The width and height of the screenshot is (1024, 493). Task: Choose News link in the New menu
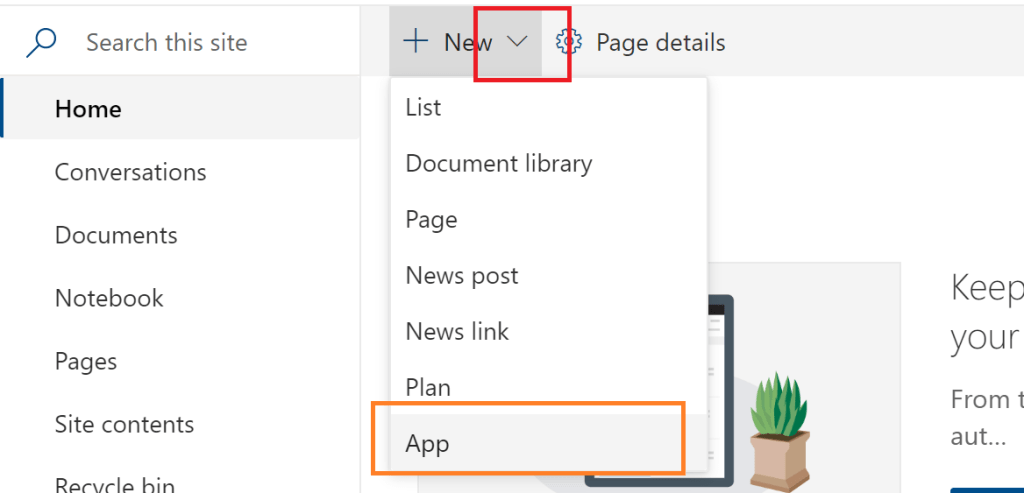point(457,332)
